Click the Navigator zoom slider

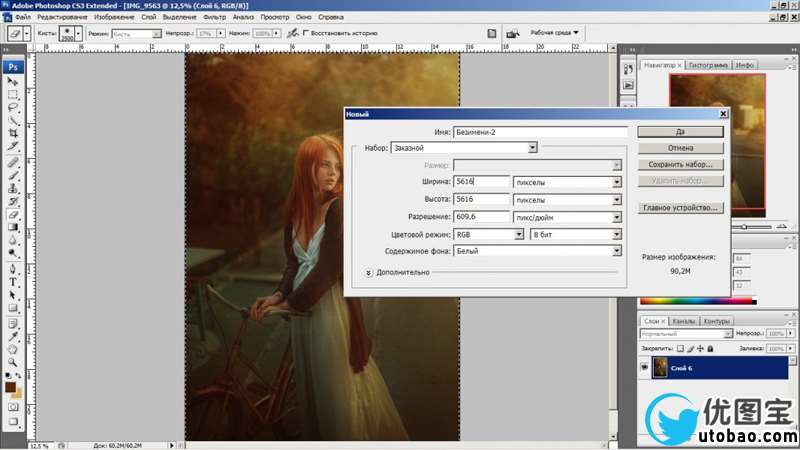click(x=744, y=227)
